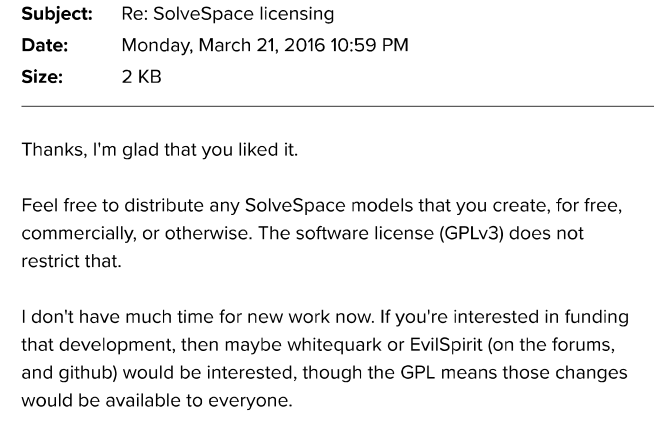Click the Date field label
This screenshot has height=430, width=654.
coord(43,46)
